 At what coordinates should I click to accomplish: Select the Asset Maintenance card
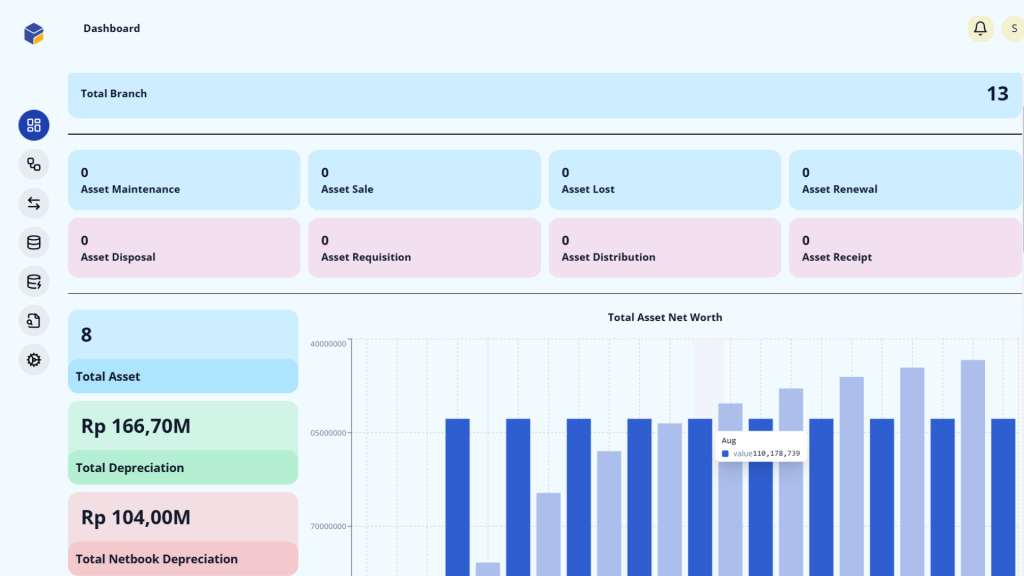coord(184,180)
